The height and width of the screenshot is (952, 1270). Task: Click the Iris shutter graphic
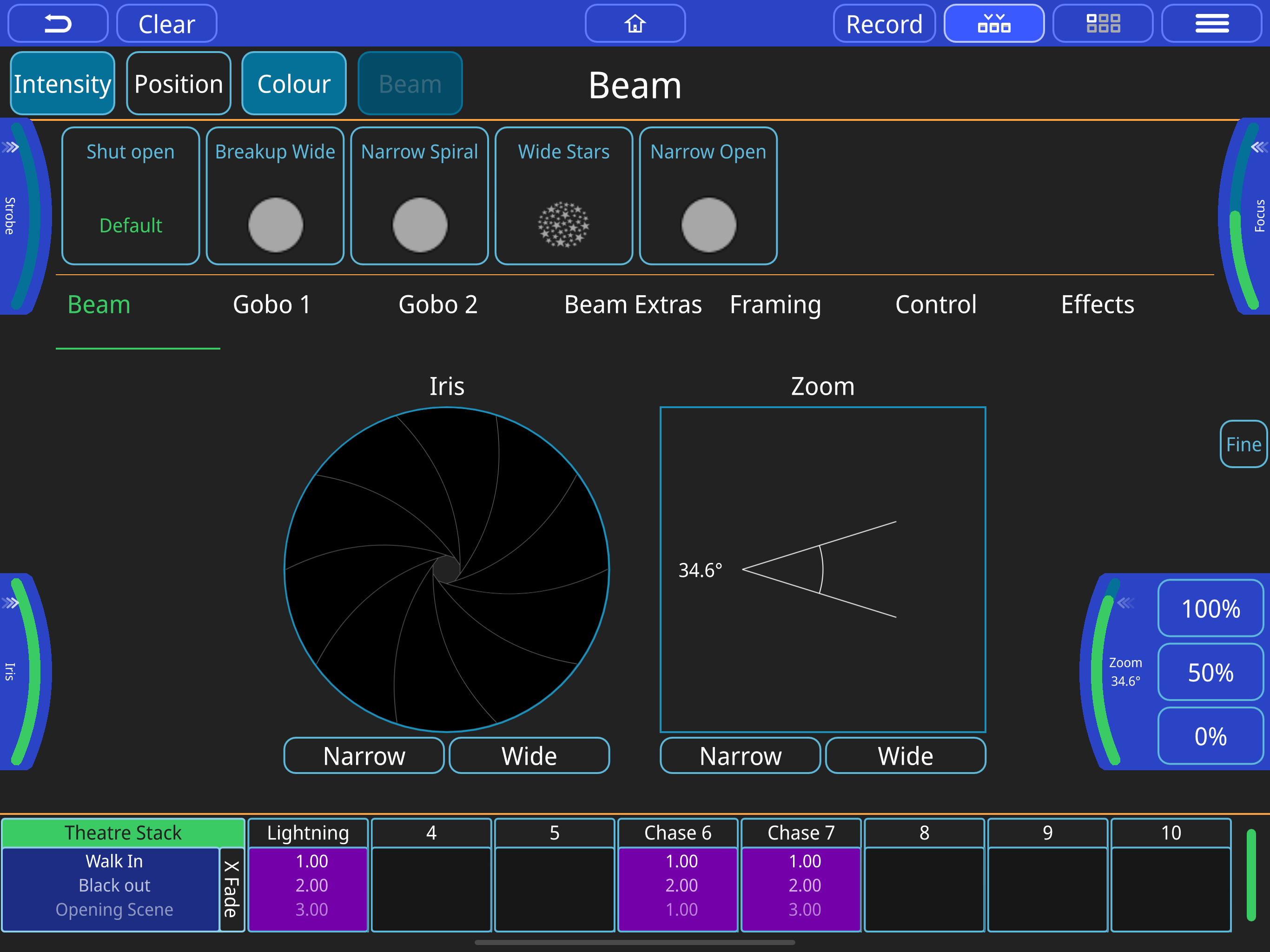coord(447,569)
